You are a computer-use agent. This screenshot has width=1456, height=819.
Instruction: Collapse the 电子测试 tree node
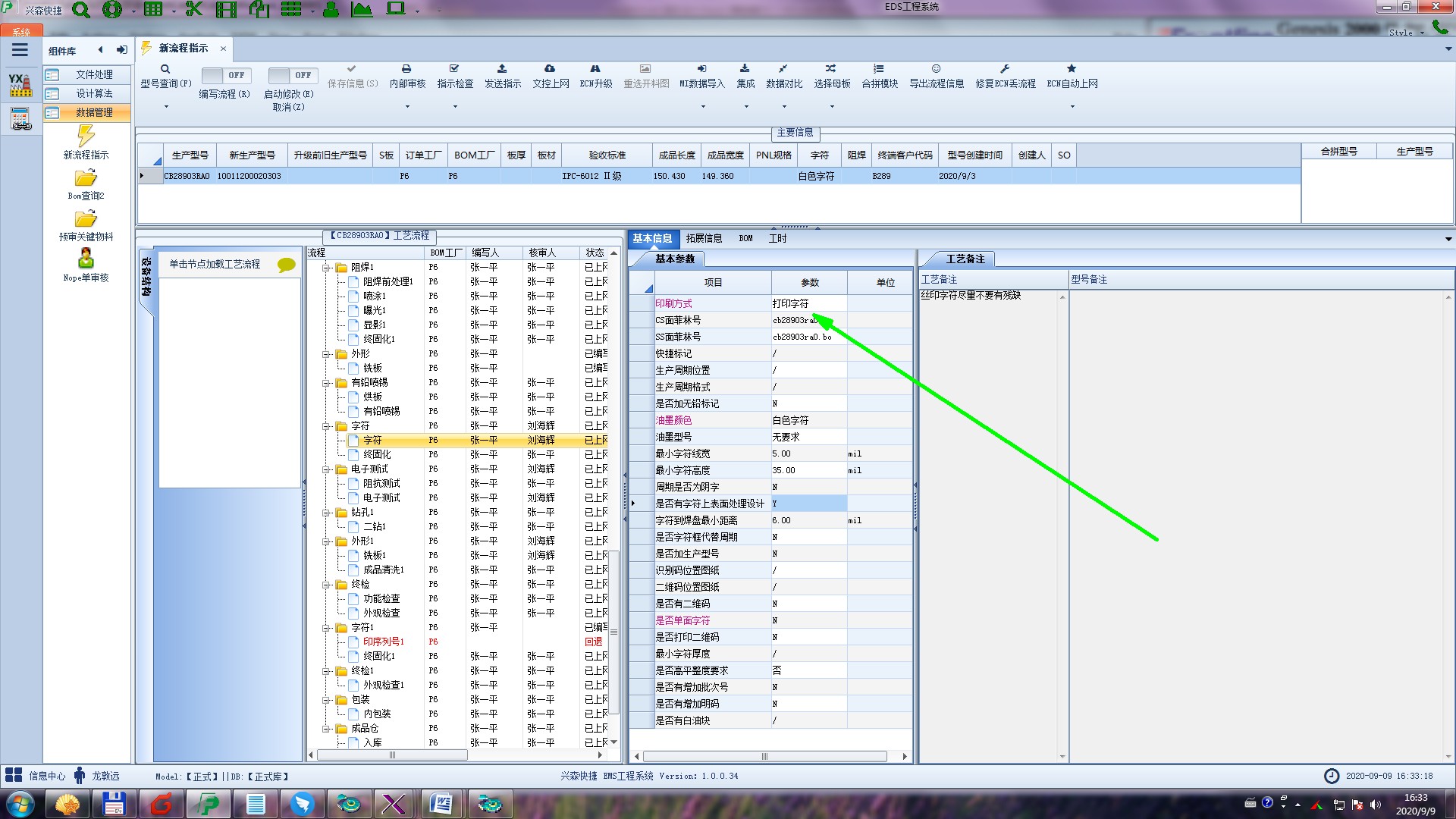click(326, 469)
